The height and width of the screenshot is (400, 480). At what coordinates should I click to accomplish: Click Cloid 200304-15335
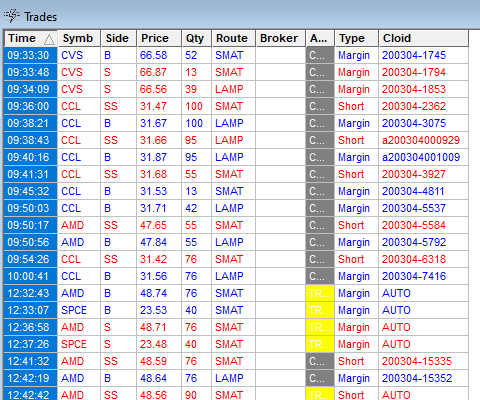[417, 361]
